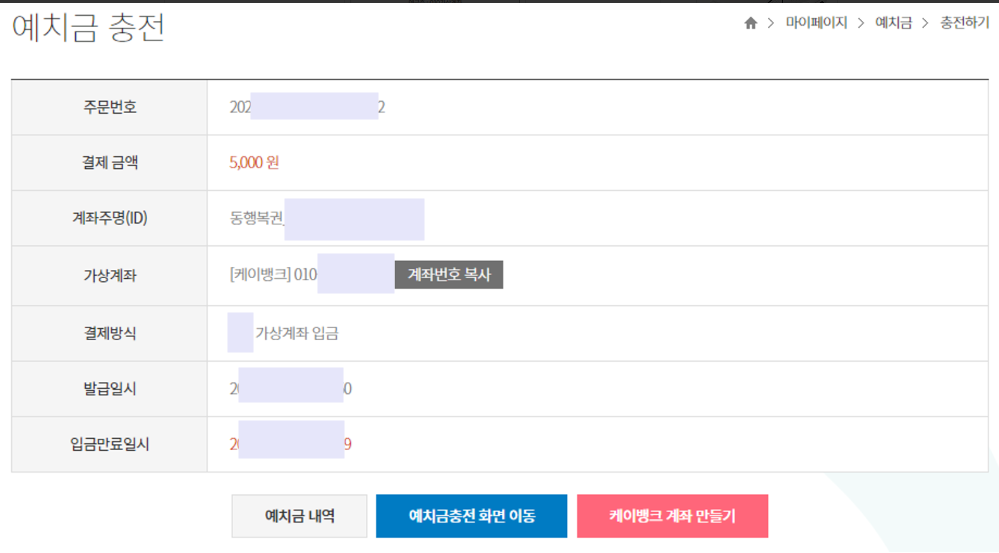The image size is (999, 553).
Task: Go to 예치금 breadcrumb link
Action: point(893,23)
